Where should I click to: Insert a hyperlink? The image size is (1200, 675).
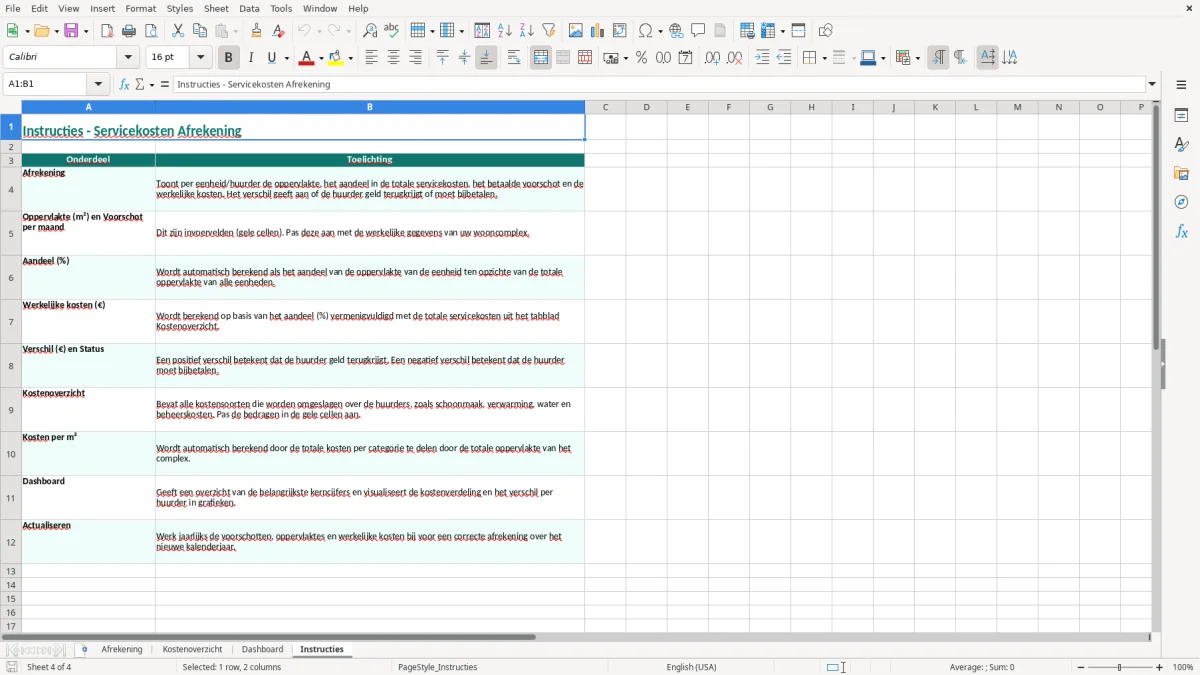pyautogui.click(x=676, y=31)
